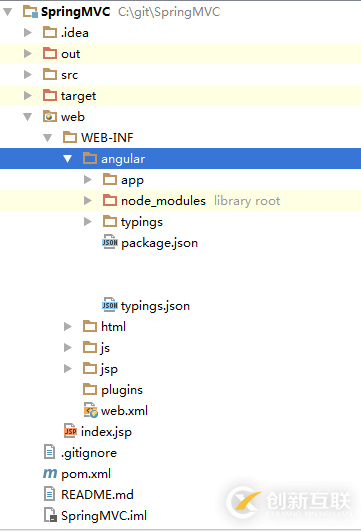The image size is (361, 531).
Task: Click the red excluded out folder icon
Action: click(x=50, y=54)
